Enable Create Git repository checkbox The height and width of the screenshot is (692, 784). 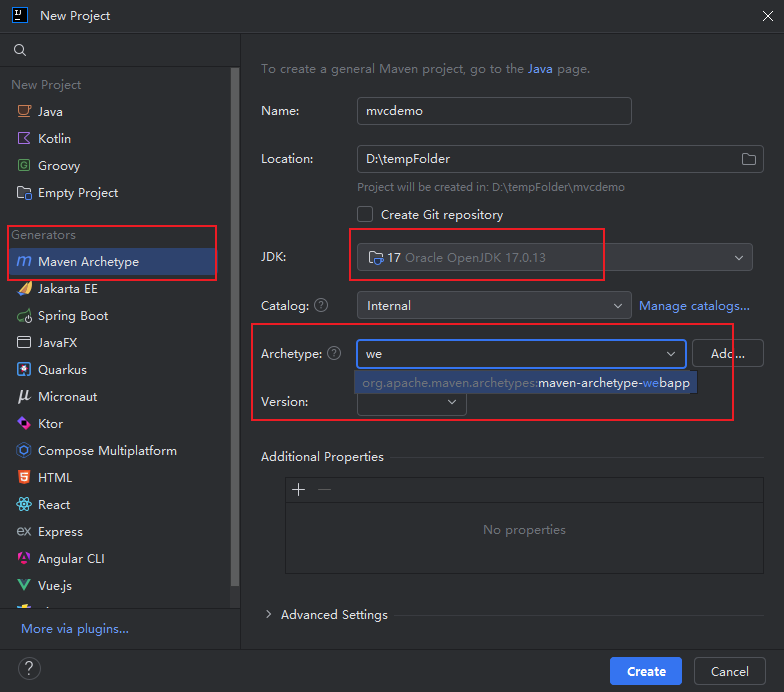[x=365, y=214]
